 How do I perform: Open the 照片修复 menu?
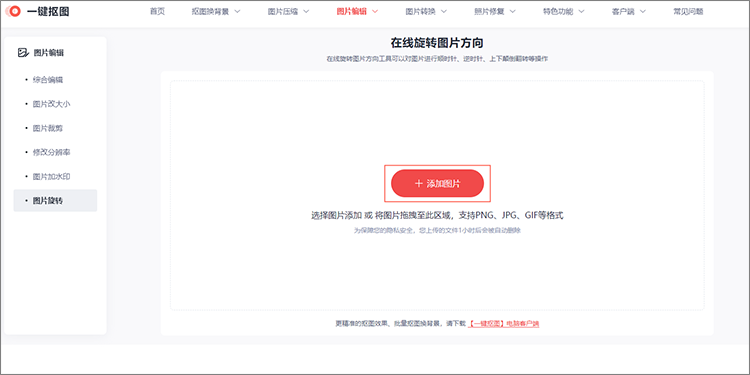(x=489, y=11)
